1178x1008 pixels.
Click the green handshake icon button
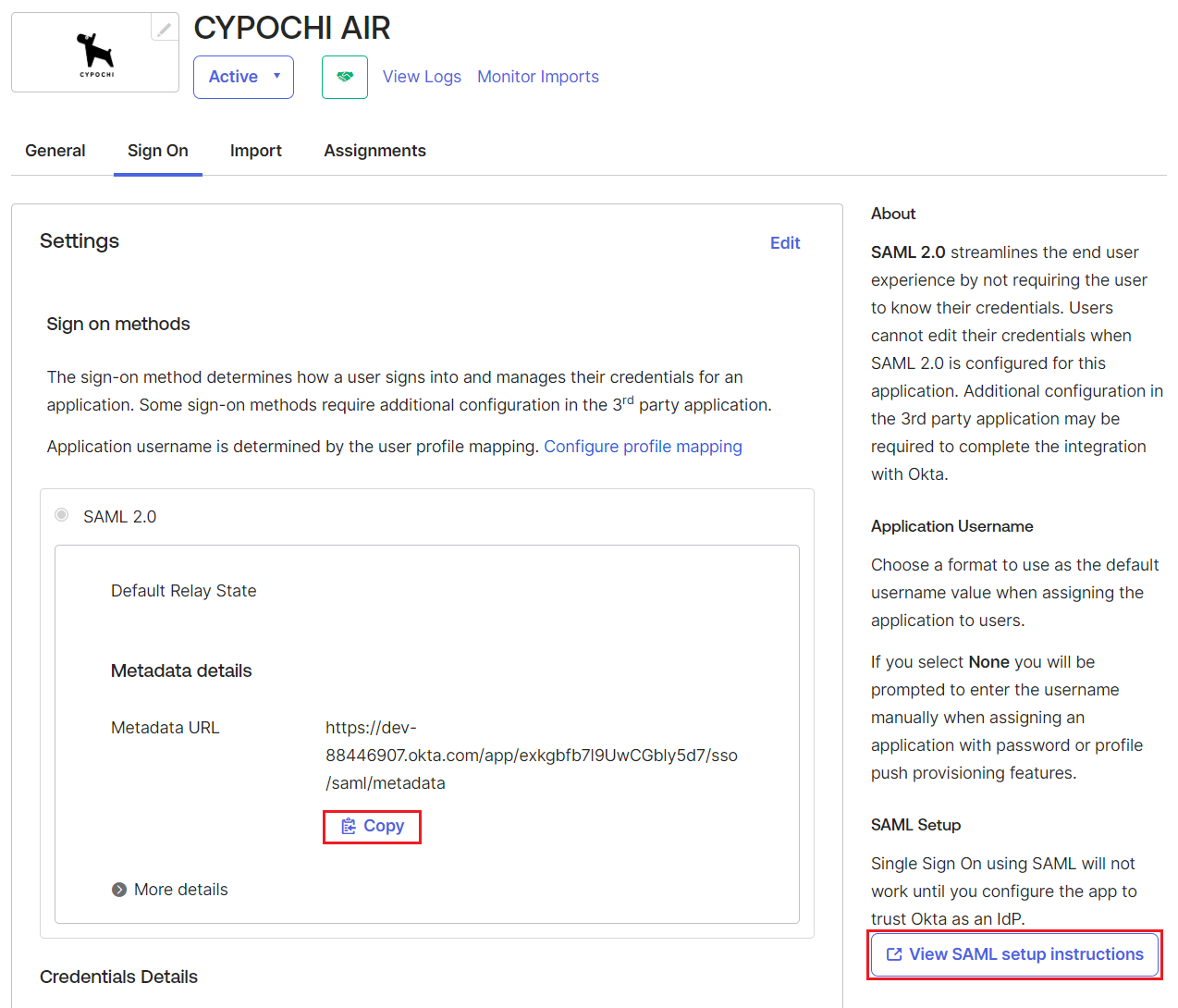[x=345, y=77]
